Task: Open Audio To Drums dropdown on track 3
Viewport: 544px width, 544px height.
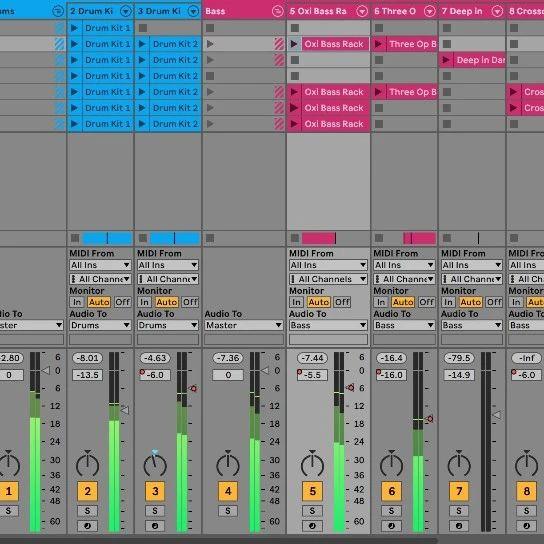Action: tap(168, 325)
